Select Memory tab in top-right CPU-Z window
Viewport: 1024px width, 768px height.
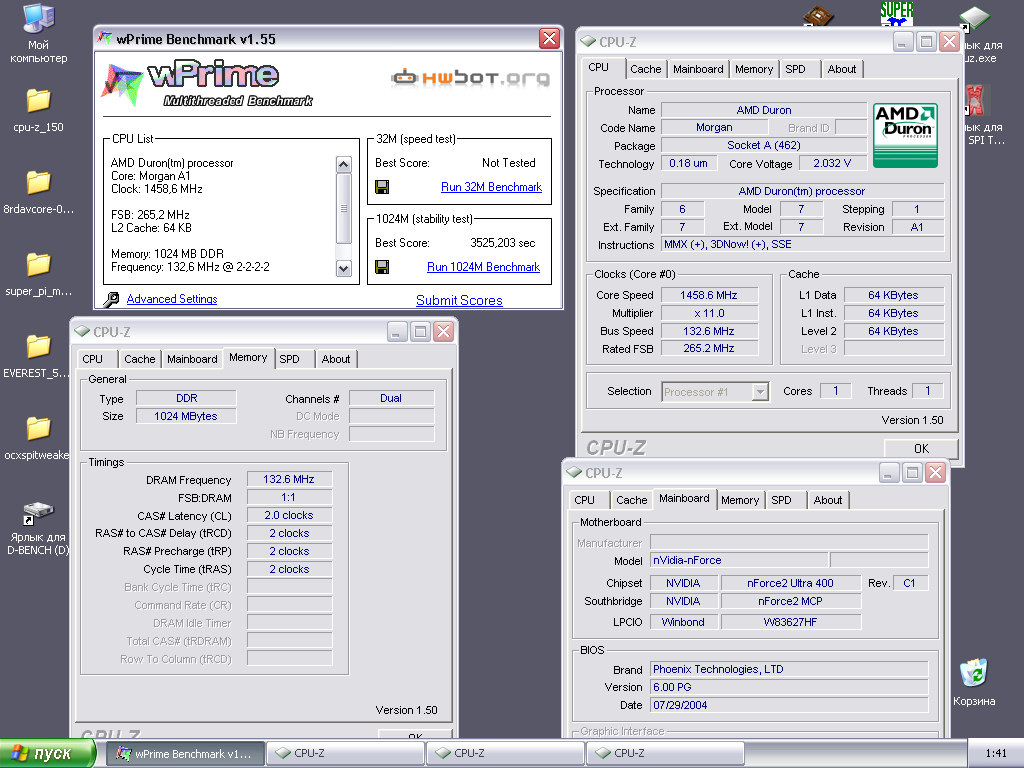[x=754, y=69]
